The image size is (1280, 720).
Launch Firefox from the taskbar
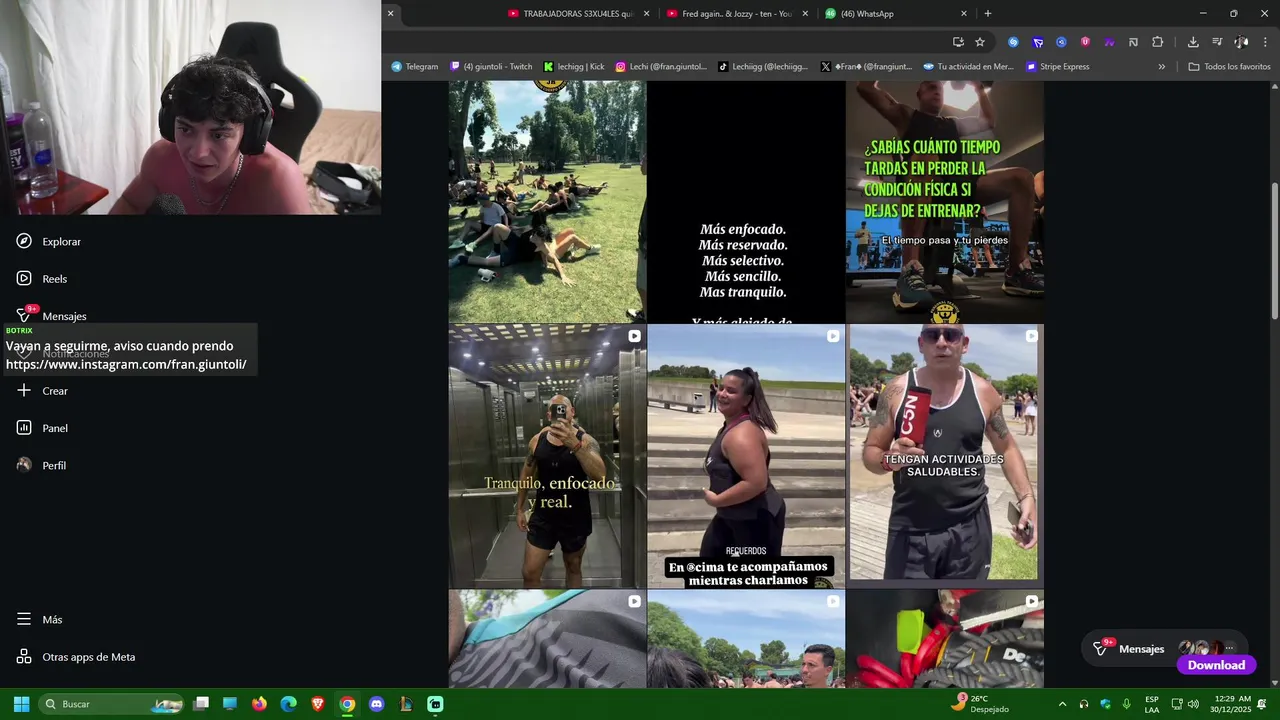tap(260, 704)
